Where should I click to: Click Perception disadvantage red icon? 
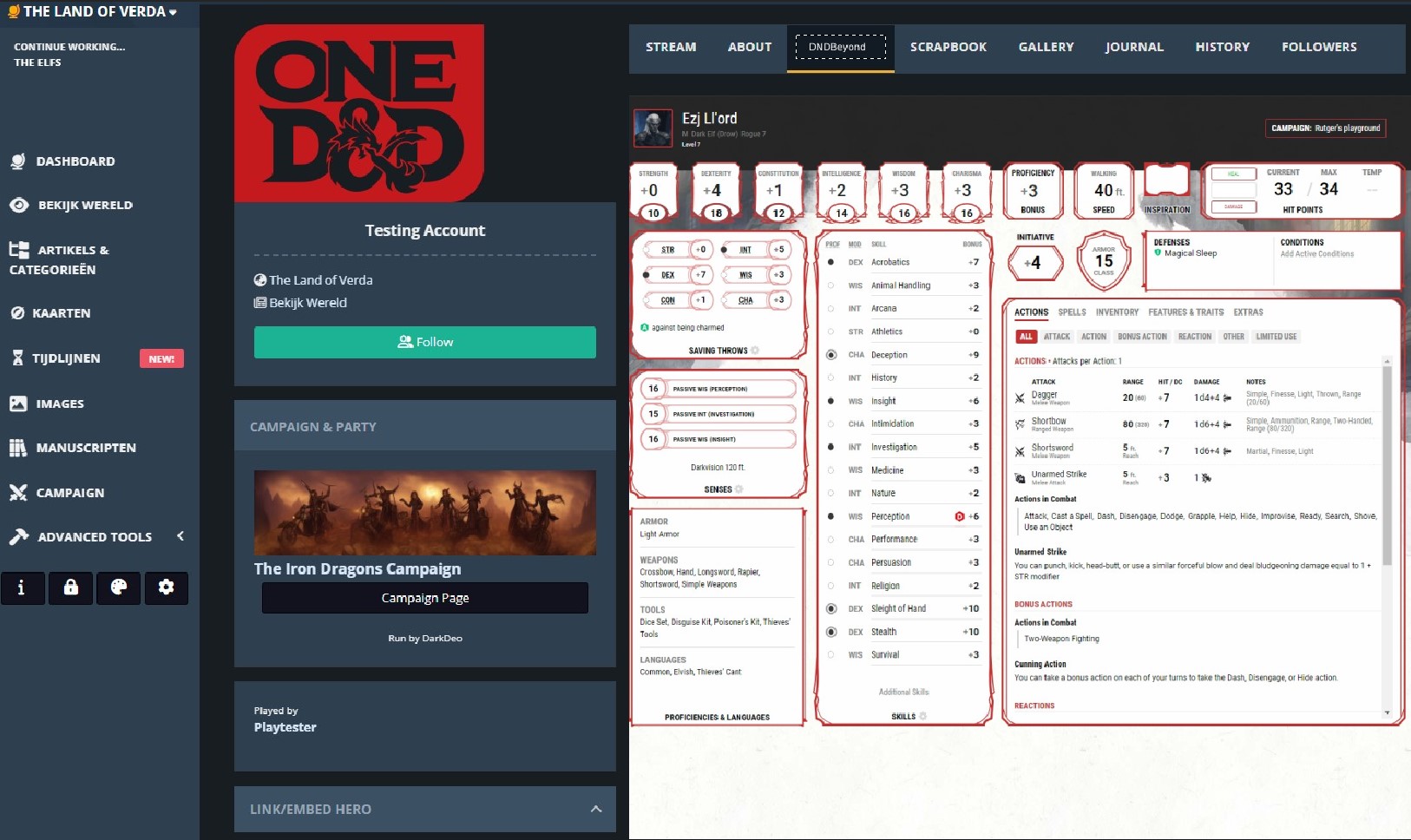[959, 516]
